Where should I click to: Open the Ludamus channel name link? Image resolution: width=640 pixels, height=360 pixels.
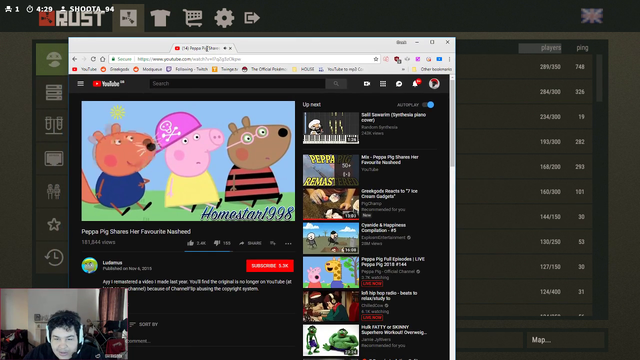tap(112, 263)
